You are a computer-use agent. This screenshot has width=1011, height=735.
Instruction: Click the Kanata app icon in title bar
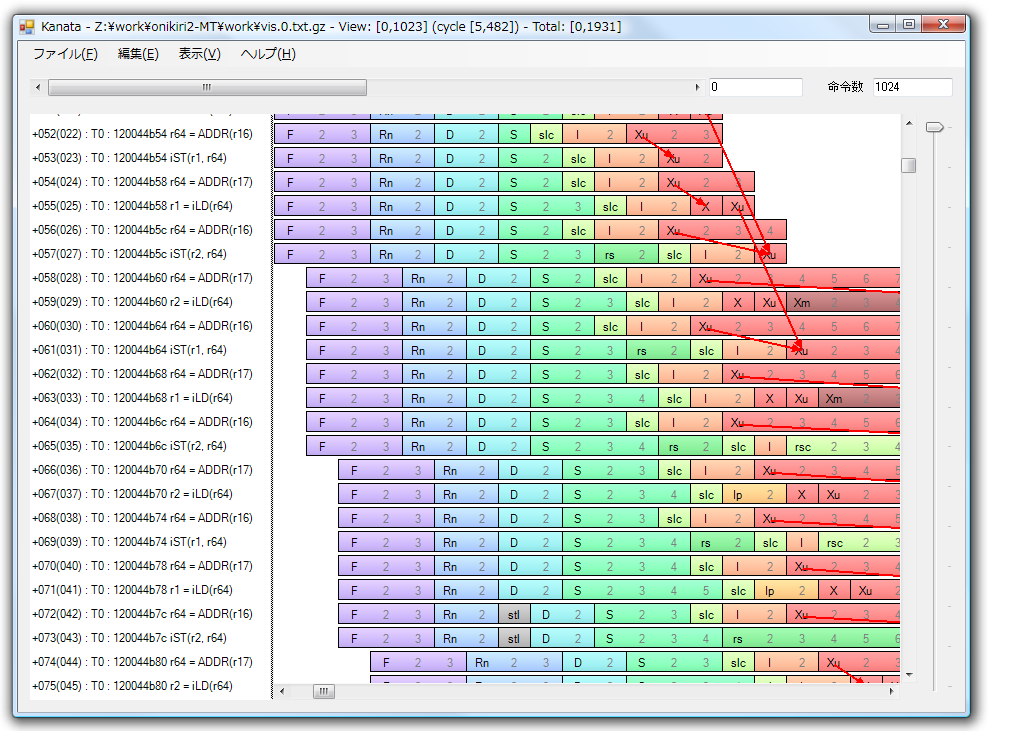click(x=27, y=26)
